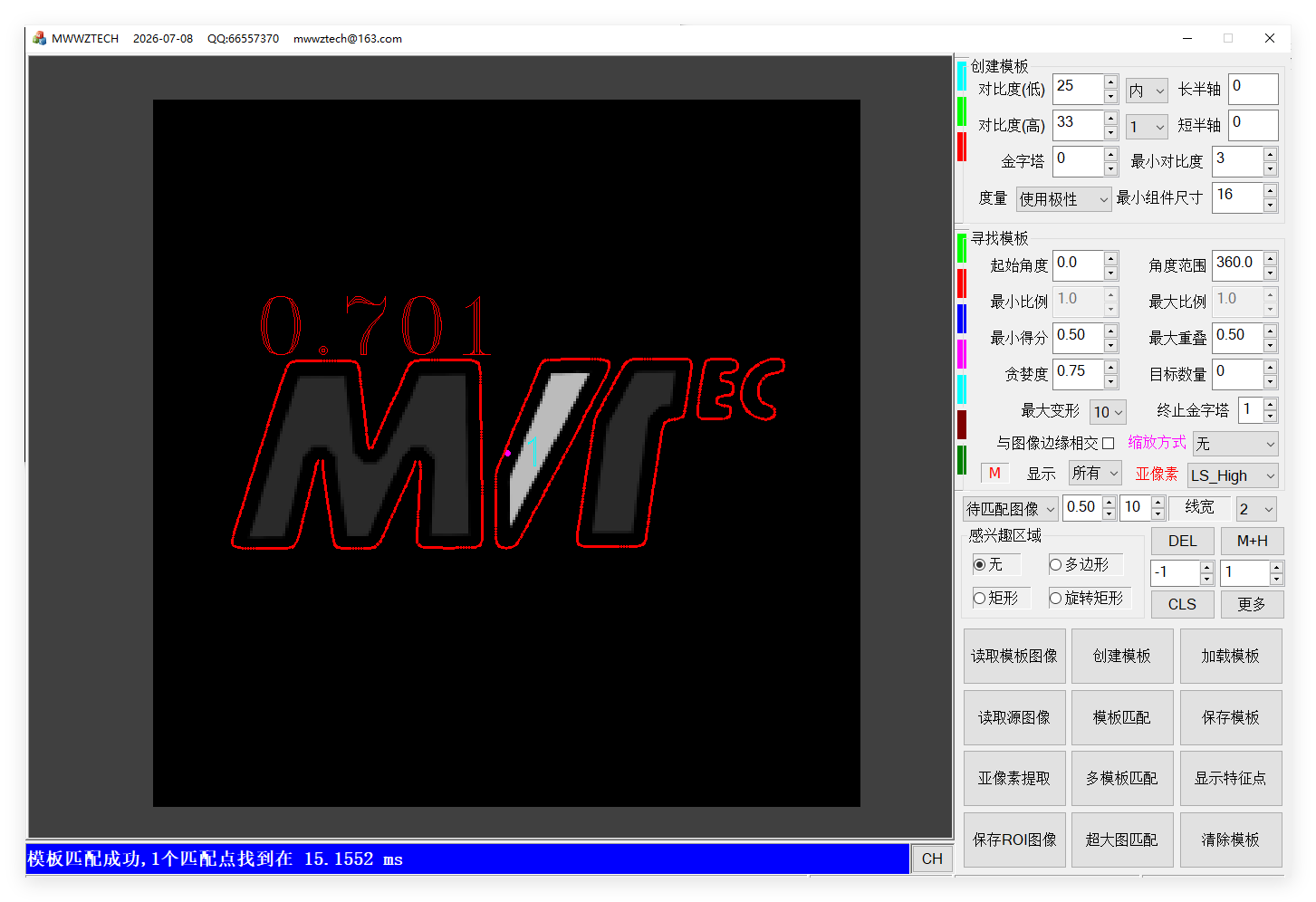Increase the 贪婪度 value with up arrow
Viewport: 1316px width, 902px height.
click(1110, 368)
